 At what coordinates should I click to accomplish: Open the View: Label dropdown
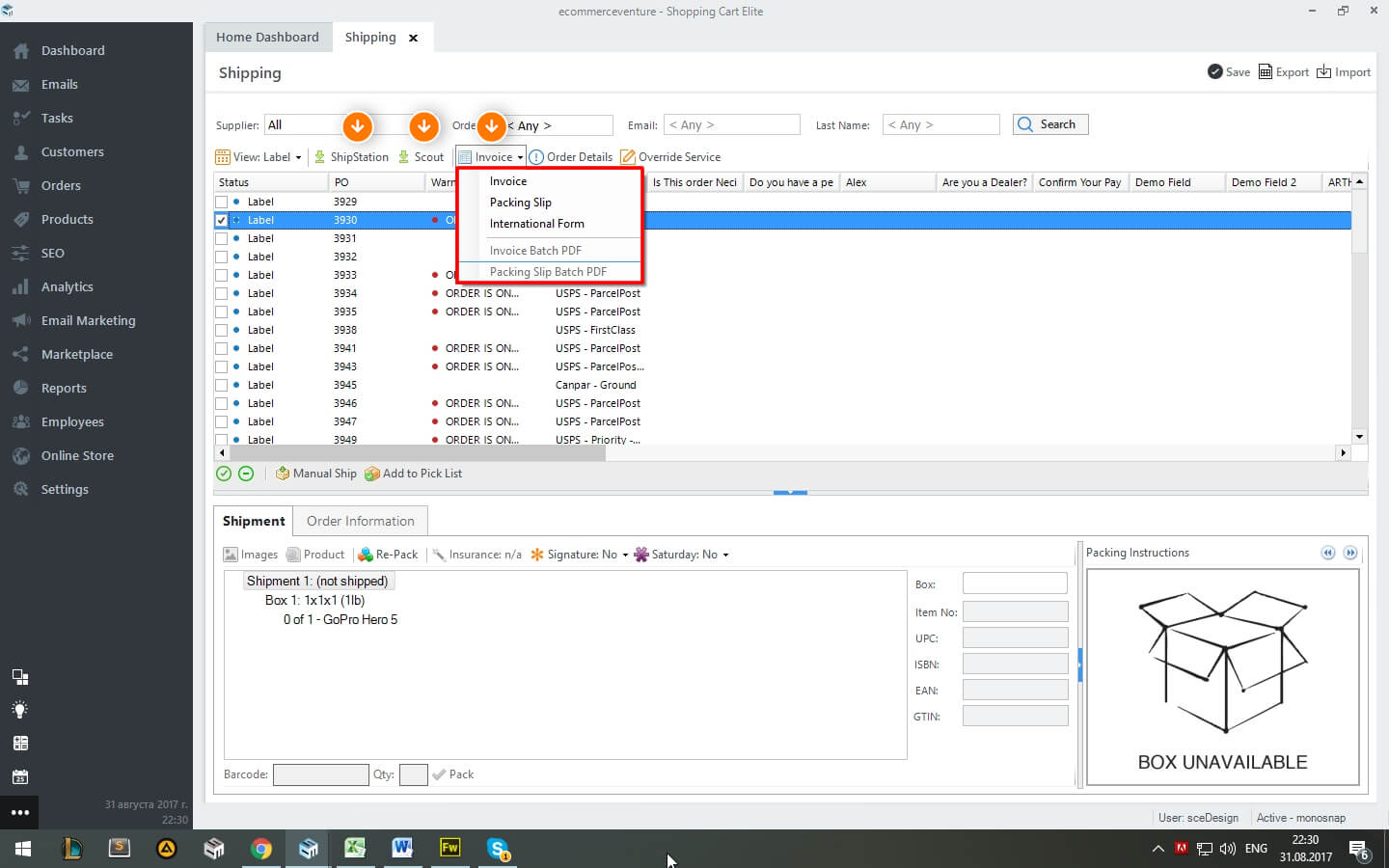[259, 157]
